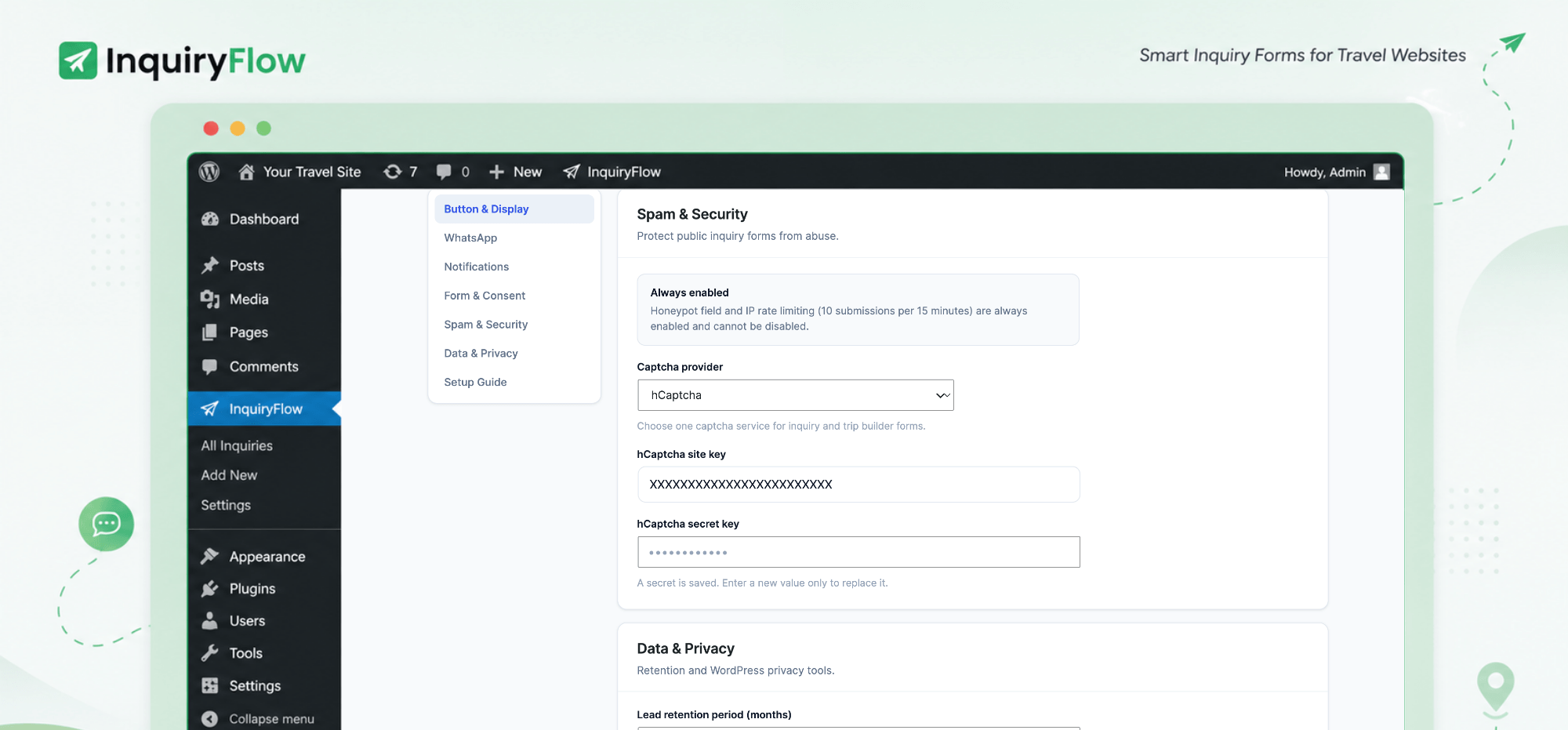Screen dimensions: 1568x730
Task: Click the Tools wrench icon
Action: (210, 652)
